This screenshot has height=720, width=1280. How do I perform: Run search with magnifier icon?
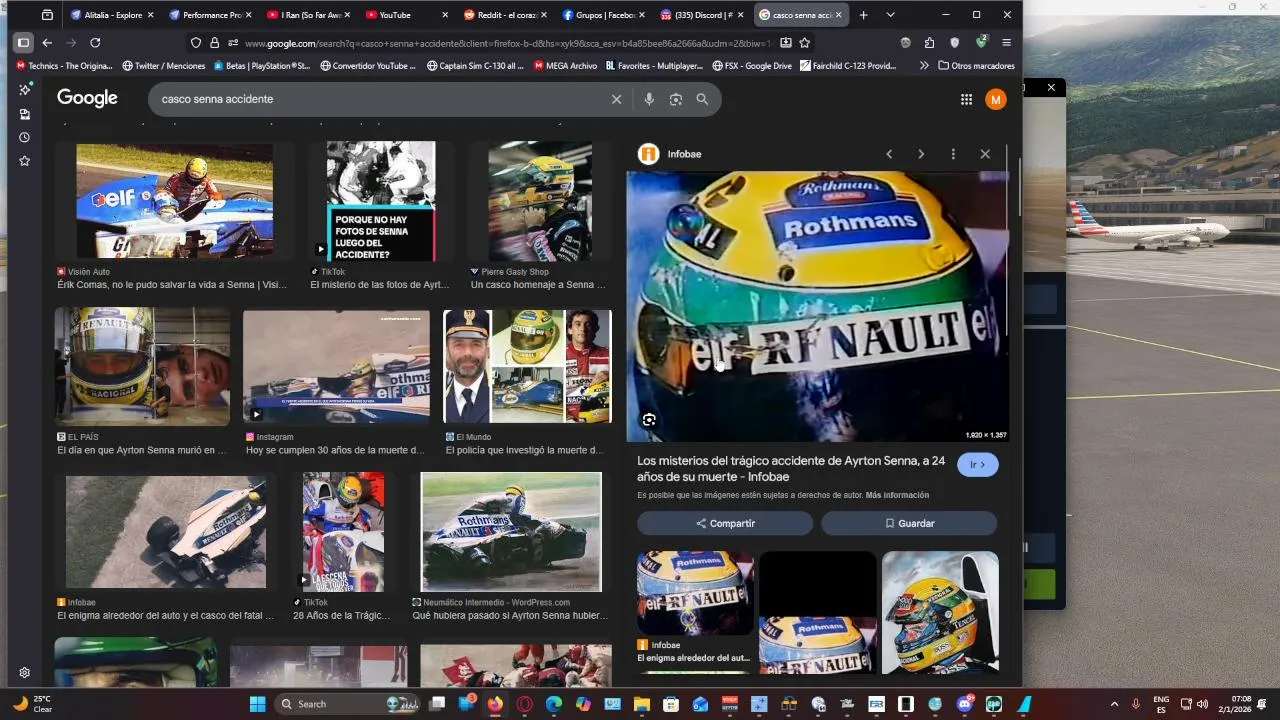(x=702, y=99)
